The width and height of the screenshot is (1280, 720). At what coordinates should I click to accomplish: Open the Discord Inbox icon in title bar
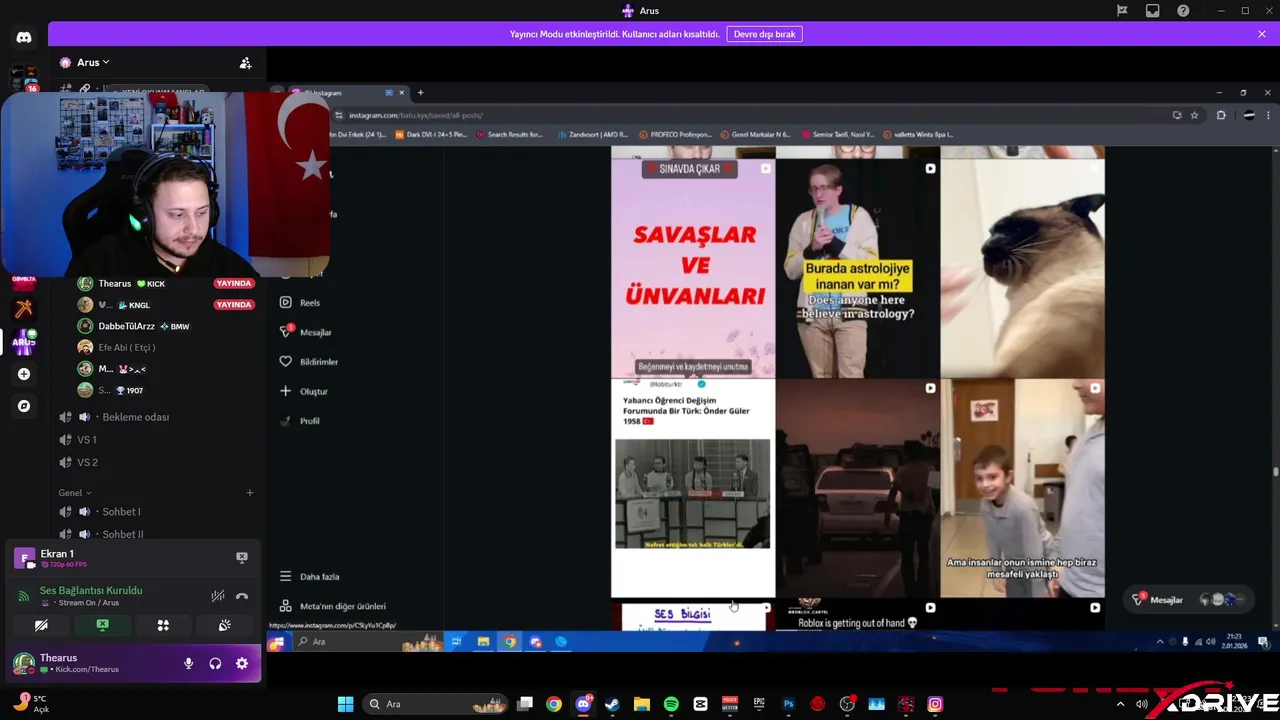tap(1153, 11)
